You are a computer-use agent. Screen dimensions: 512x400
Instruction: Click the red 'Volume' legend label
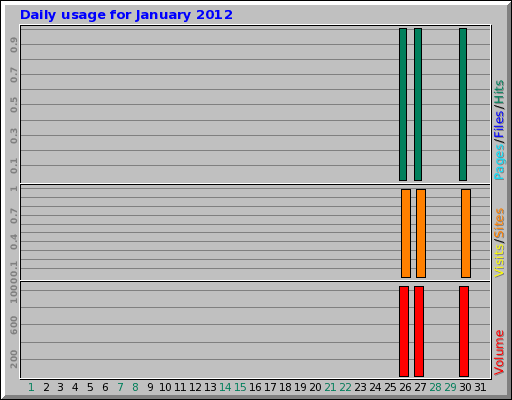point(499,352)
